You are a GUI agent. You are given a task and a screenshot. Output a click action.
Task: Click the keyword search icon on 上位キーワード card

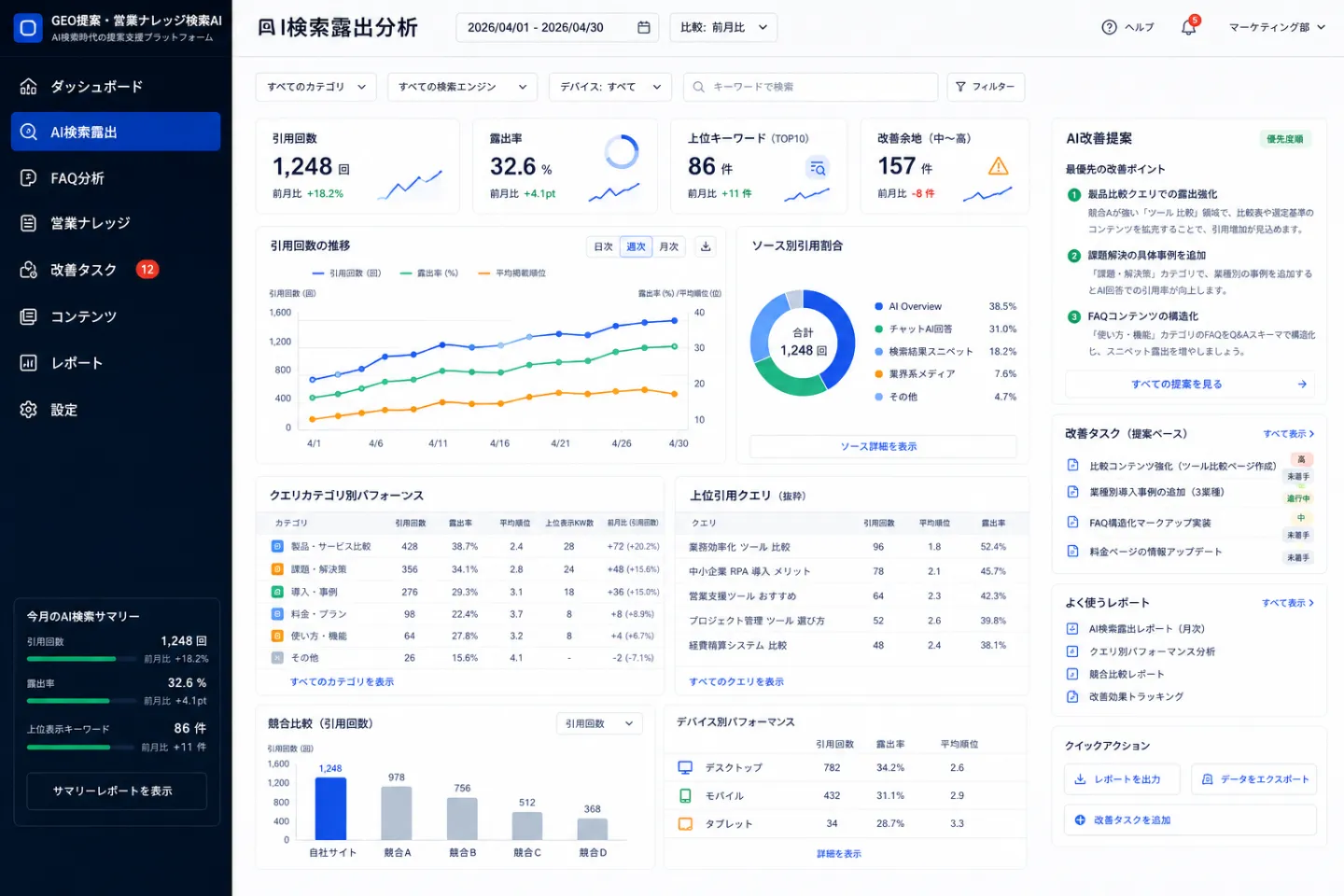817,168
